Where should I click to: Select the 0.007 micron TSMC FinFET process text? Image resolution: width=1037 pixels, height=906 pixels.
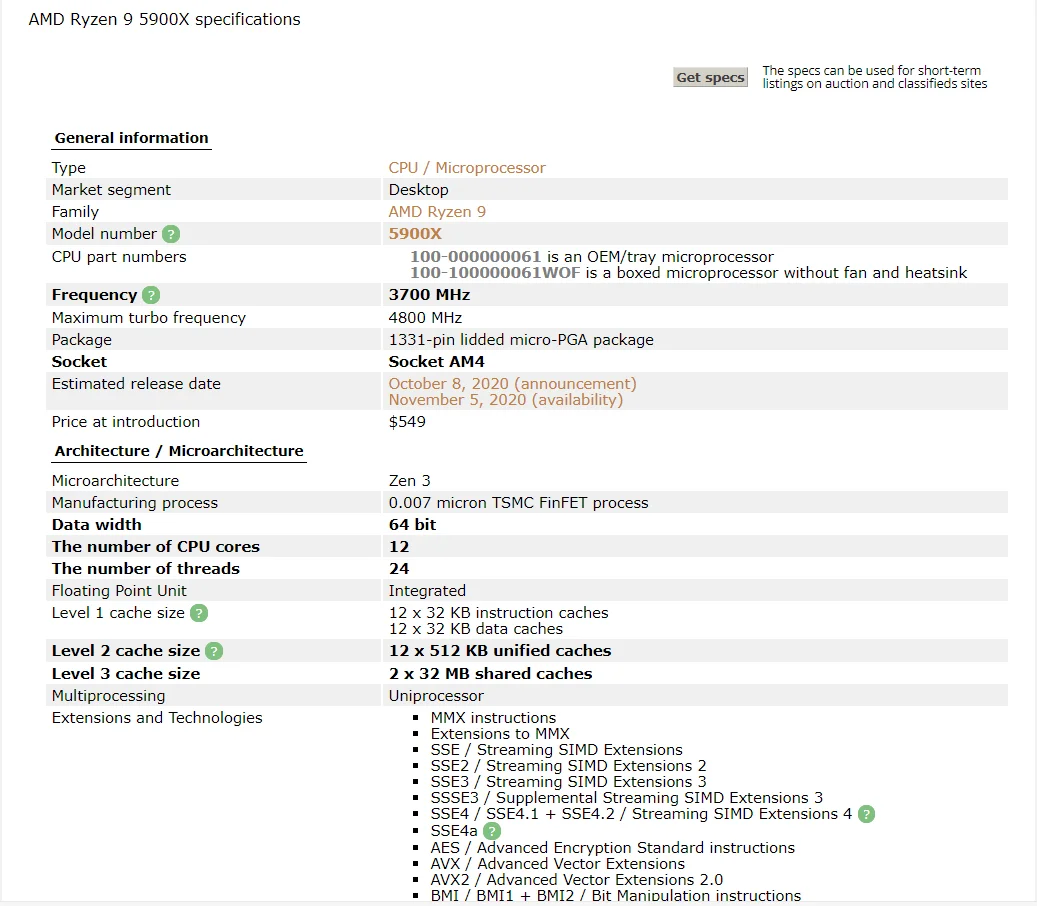tap(518, 503)
